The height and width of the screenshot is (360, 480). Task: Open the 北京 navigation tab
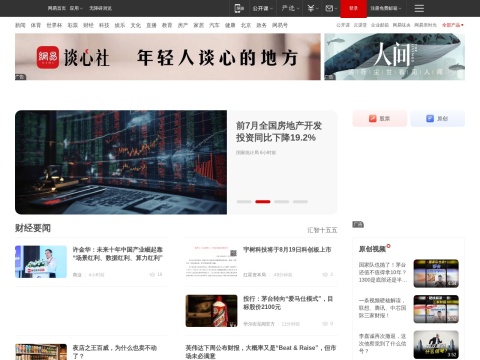click(246, 25)
